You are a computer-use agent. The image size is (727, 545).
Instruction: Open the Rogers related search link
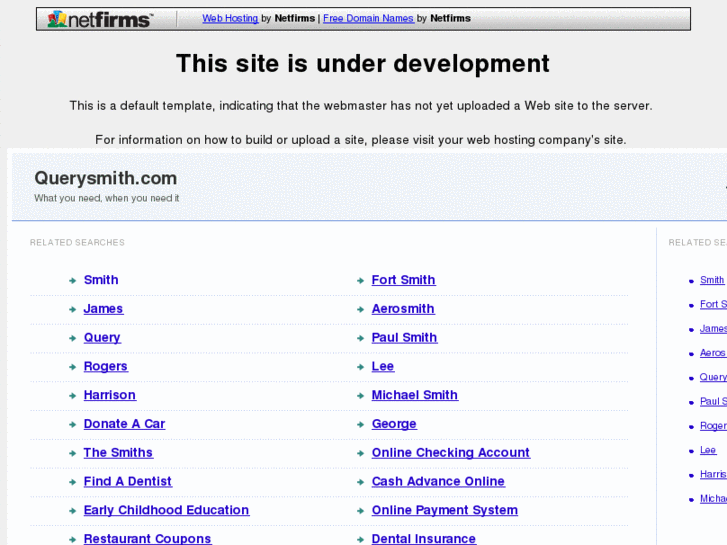click(106, 366)
